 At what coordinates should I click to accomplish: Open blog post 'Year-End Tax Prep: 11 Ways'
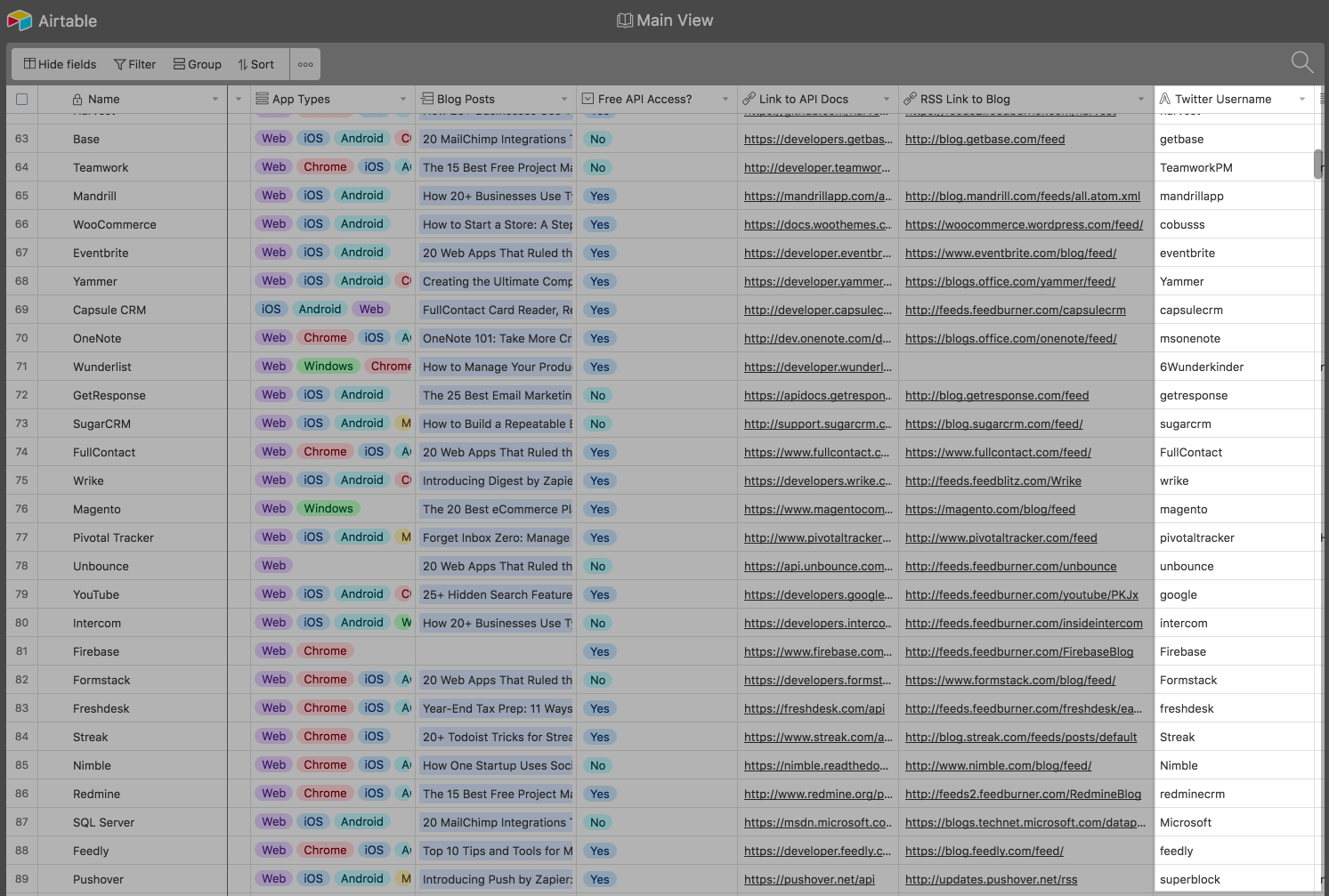[x=497, y=708]
